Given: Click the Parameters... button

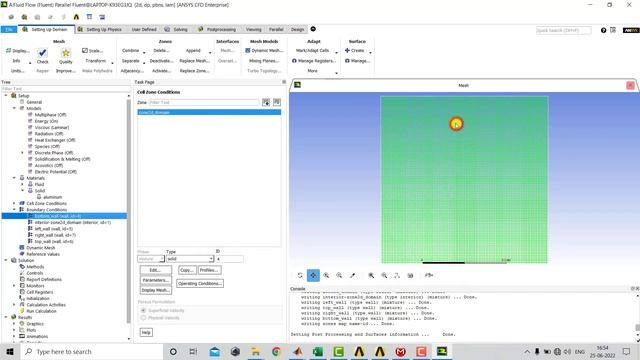Looking at the screenshot, I should (156, 280).
